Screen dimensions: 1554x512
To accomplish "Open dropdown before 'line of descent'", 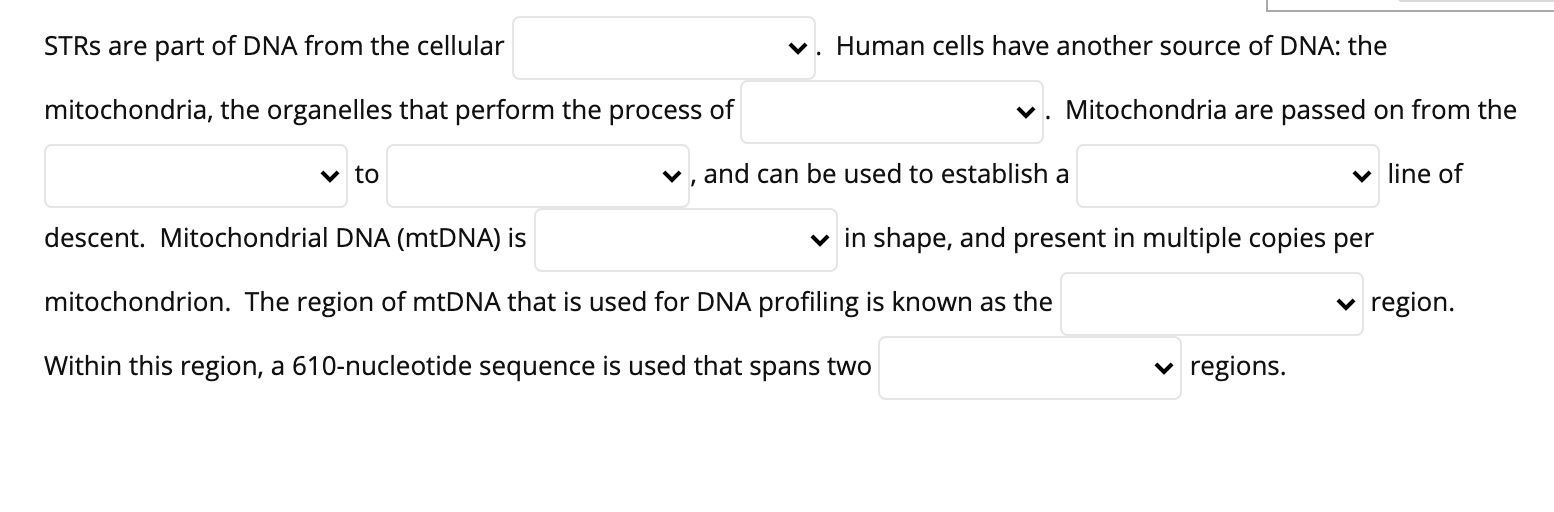I will pyautogui.click(x=1228, y=175).
